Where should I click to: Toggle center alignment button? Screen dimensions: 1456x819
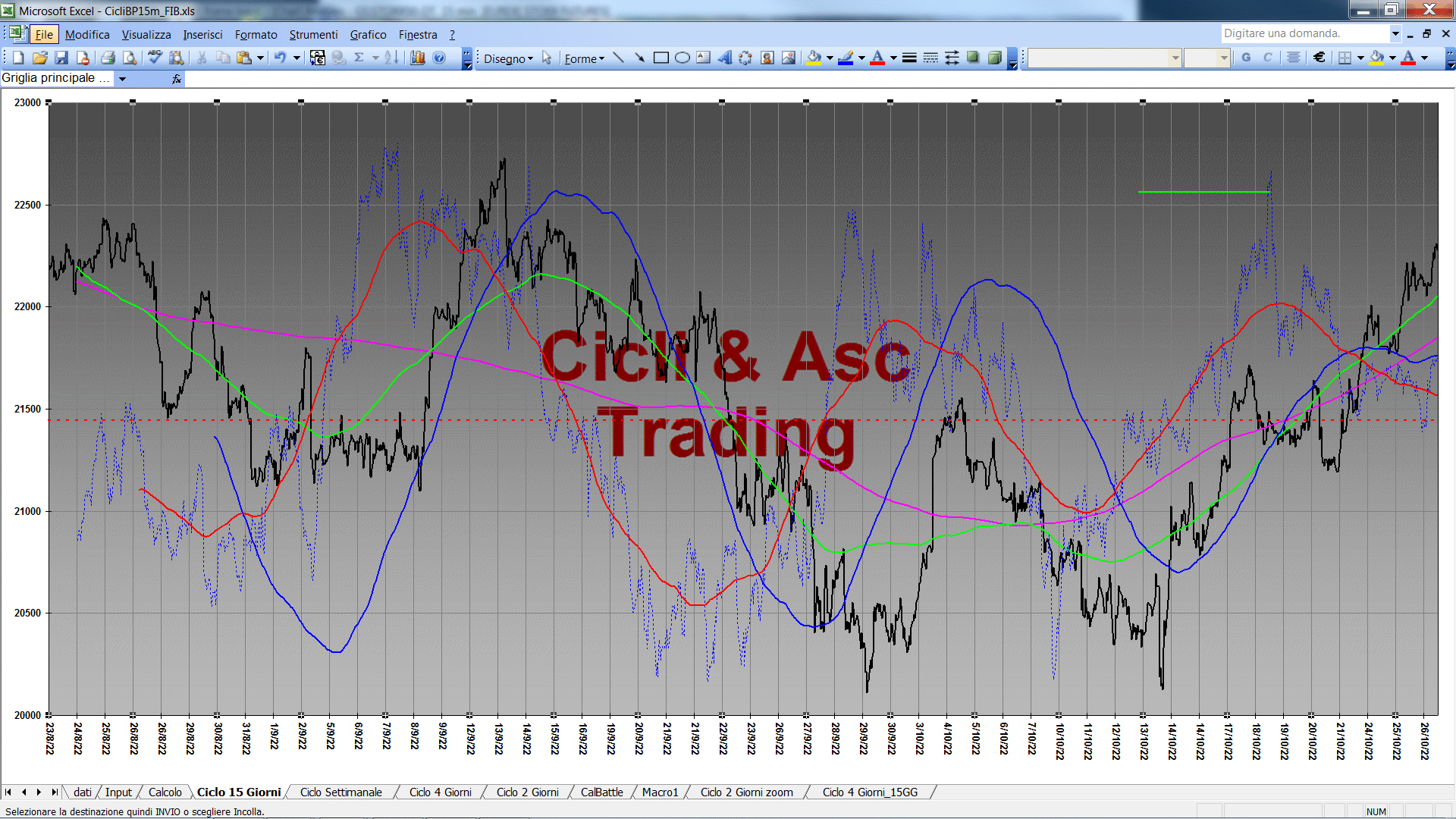[x=1294, y=58]
